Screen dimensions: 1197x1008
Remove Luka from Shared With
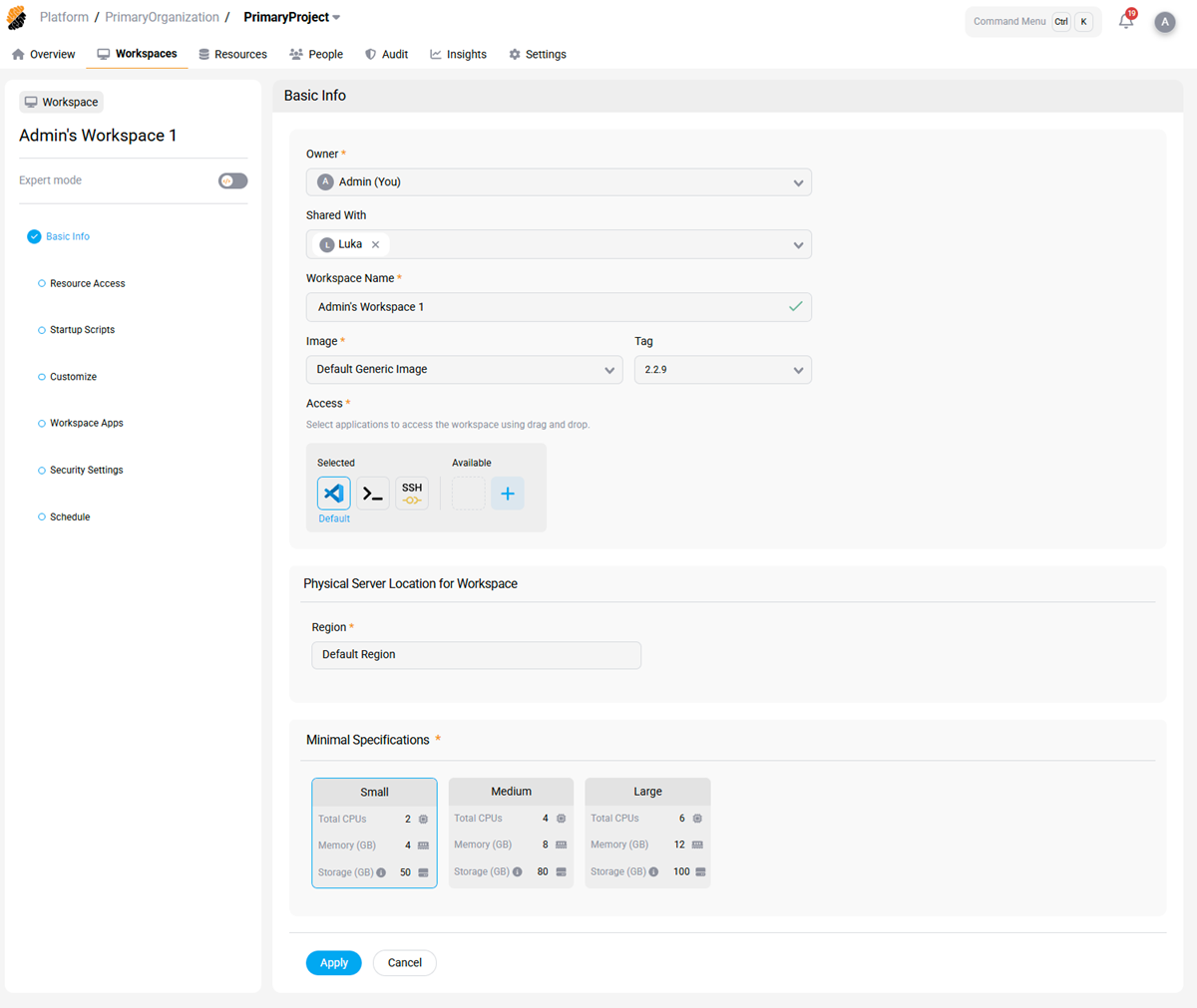click(375, 243)
